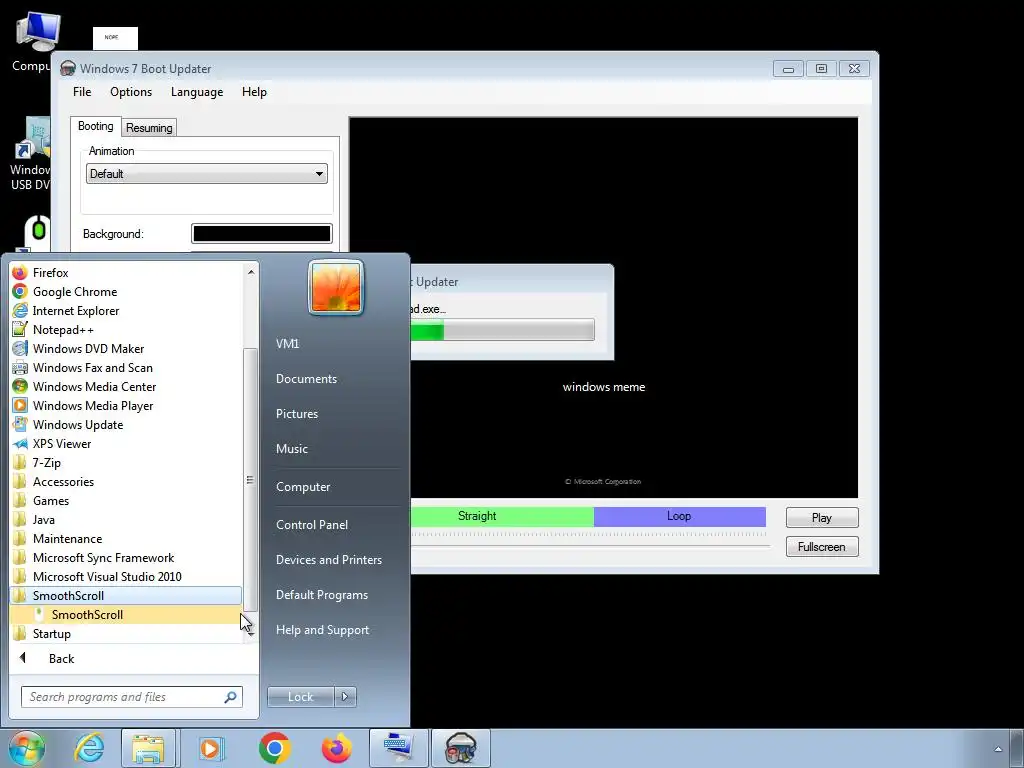The height and width of the screenshot is (768, 1024).
Task: Open the Language menu
Action: [197, 92]
